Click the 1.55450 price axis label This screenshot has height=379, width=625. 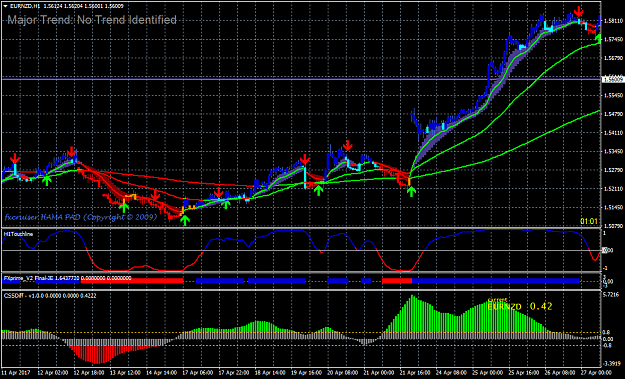613,96
